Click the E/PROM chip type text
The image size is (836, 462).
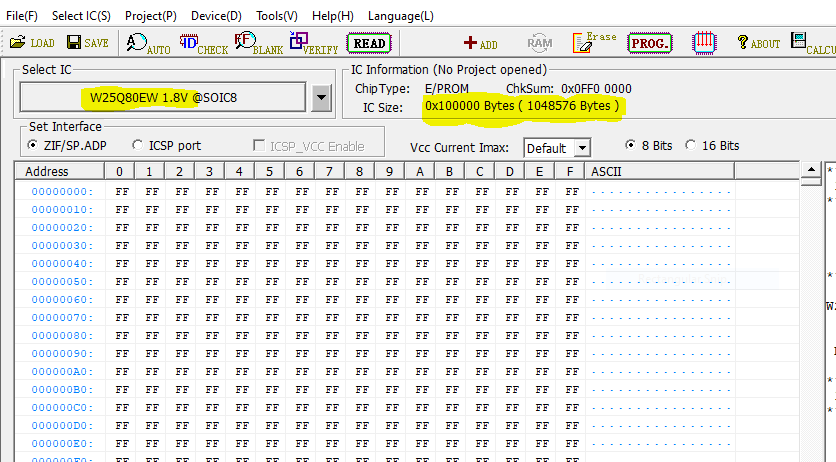click(x=447, y=88)
